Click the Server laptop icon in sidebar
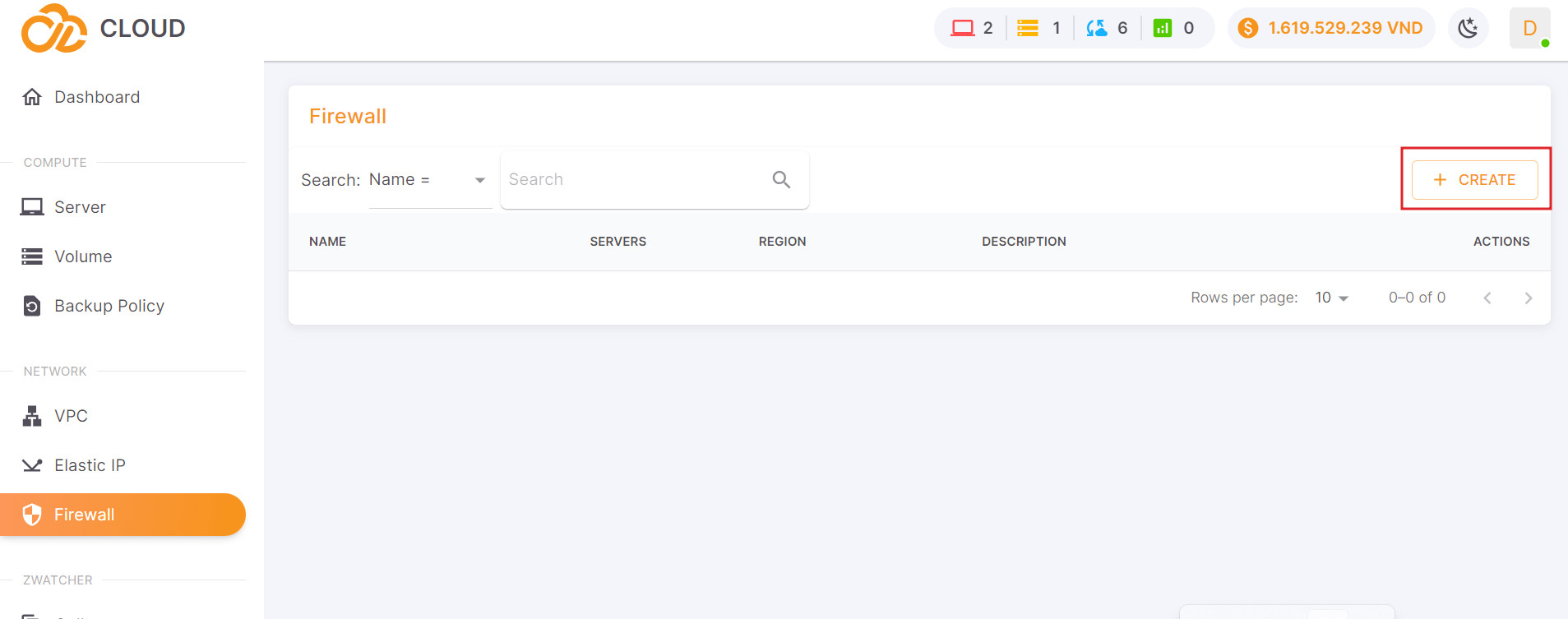The height and width of the screenshot is (619, 1568). pos(32,207)
